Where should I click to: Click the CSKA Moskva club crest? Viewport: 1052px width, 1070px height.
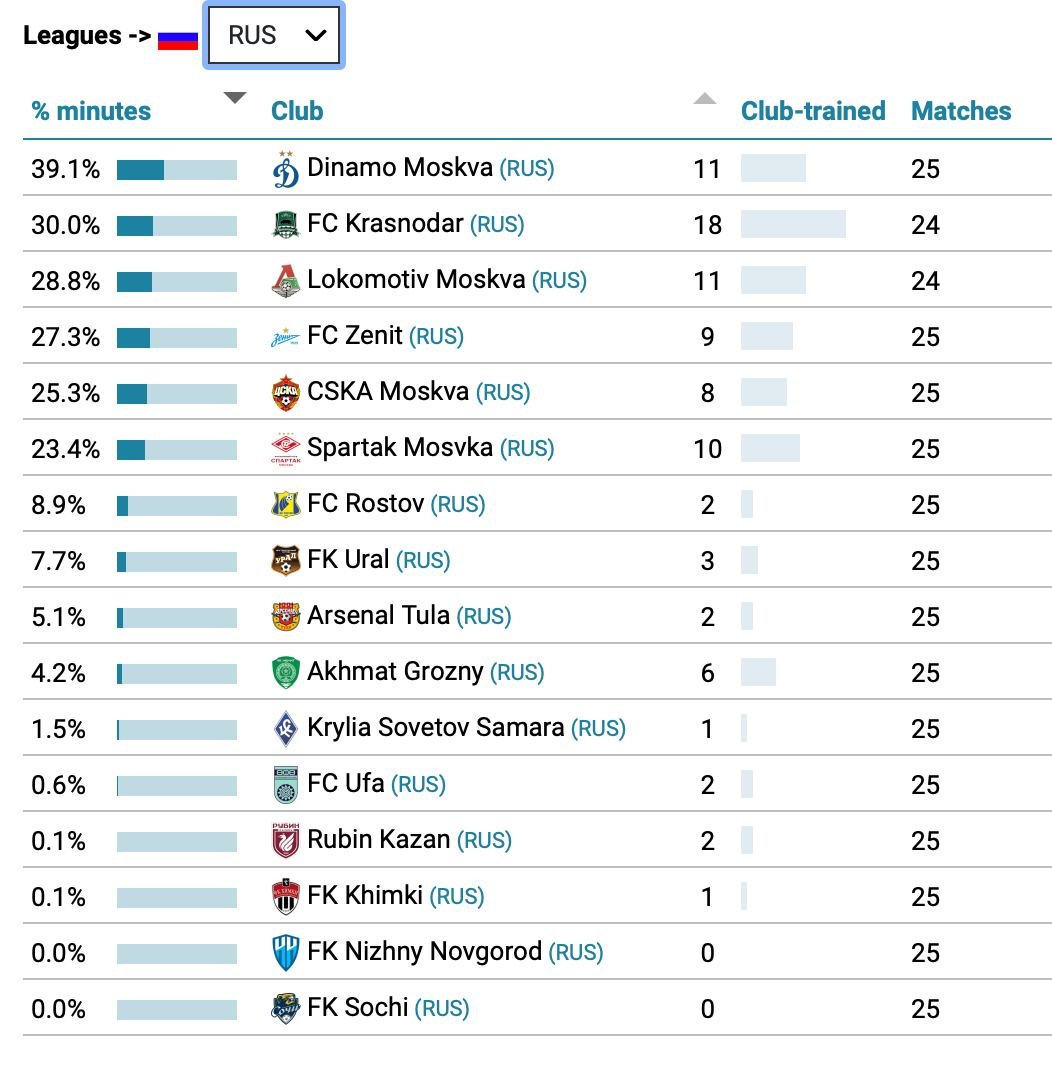pos(285,393)
